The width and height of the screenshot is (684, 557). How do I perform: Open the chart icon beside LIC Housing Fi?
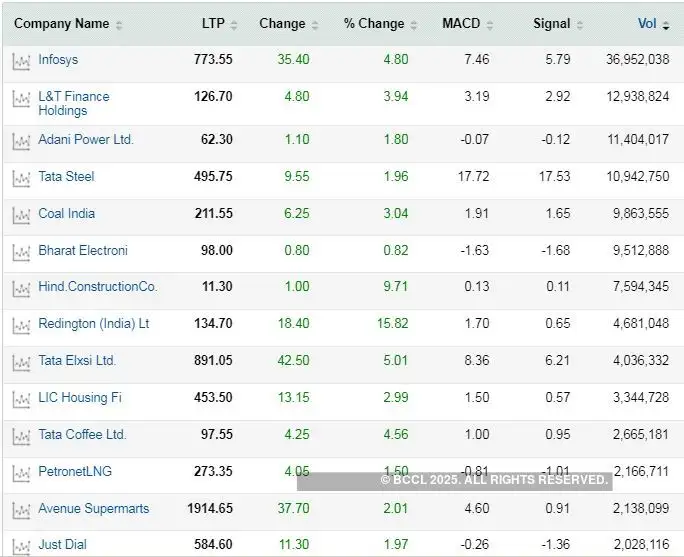[x=21, y=400]
